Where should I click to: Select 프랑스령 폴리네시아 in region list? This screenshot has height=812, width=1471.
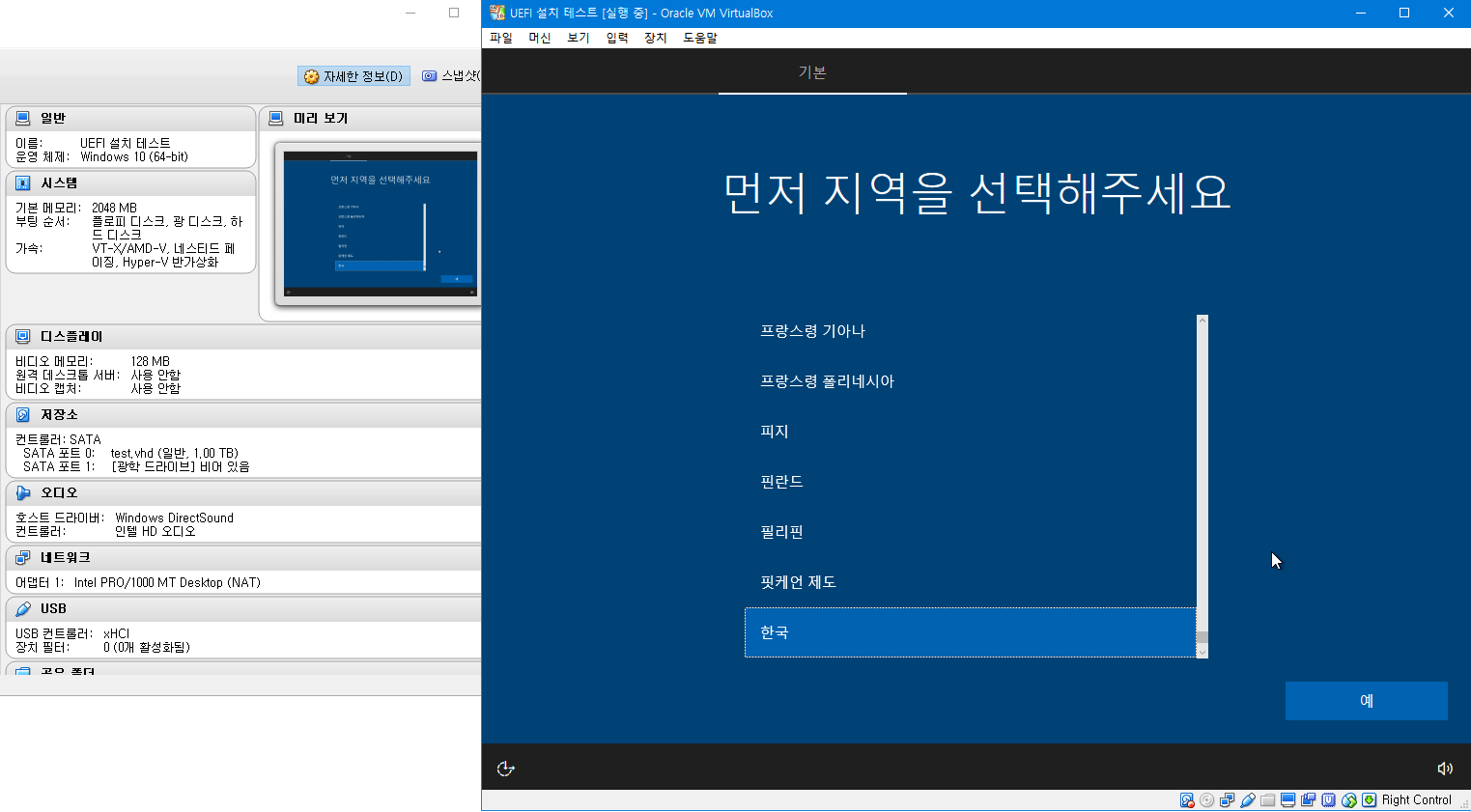tap(971, 381)
